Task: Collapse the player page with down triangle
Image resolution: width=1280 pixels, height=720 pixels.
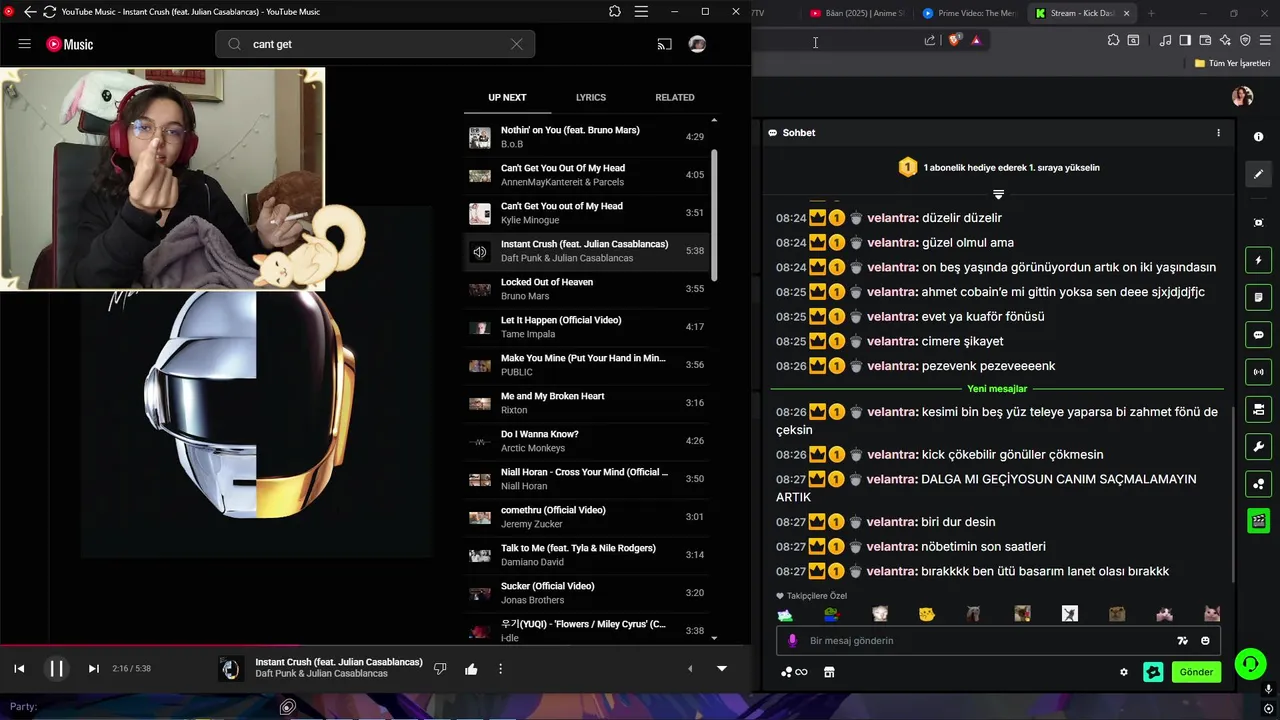Action: pyautogui.click(x=722, y=668)
